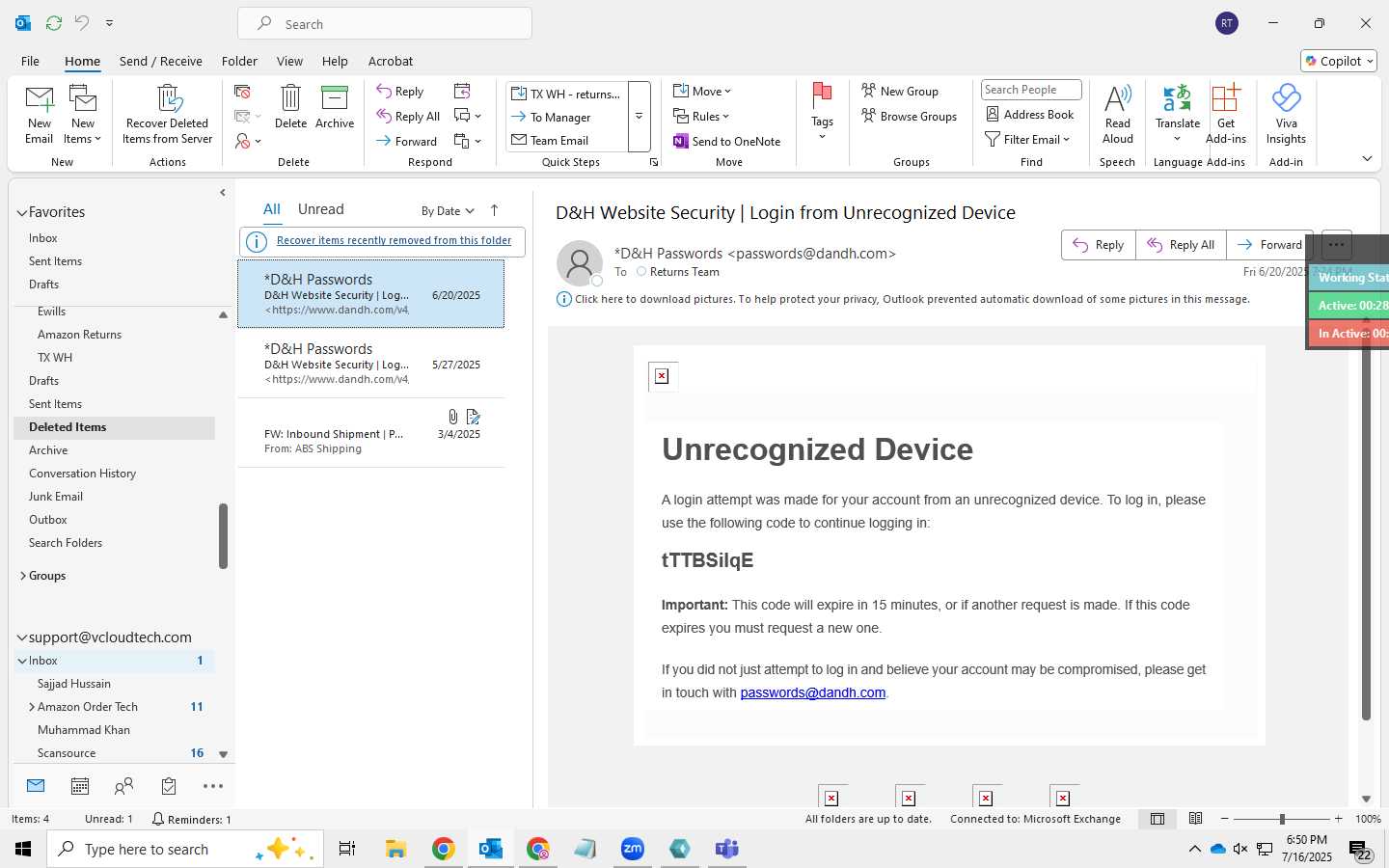Viewport: 1389px width, 868px height.
Task: Click the download pictures info bar
Action: (903, 299)
